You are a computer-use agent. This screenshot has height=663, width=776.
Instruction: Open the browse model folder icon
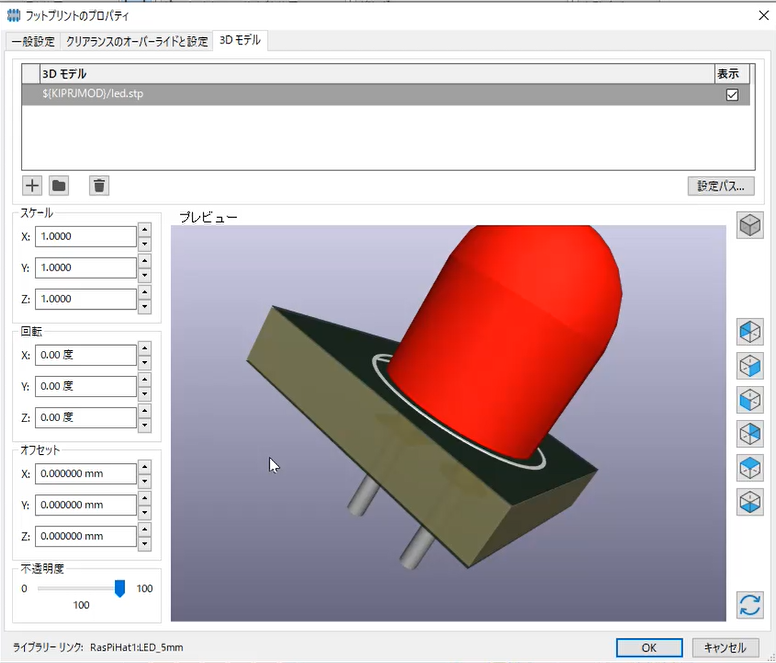tap(59, 185)
